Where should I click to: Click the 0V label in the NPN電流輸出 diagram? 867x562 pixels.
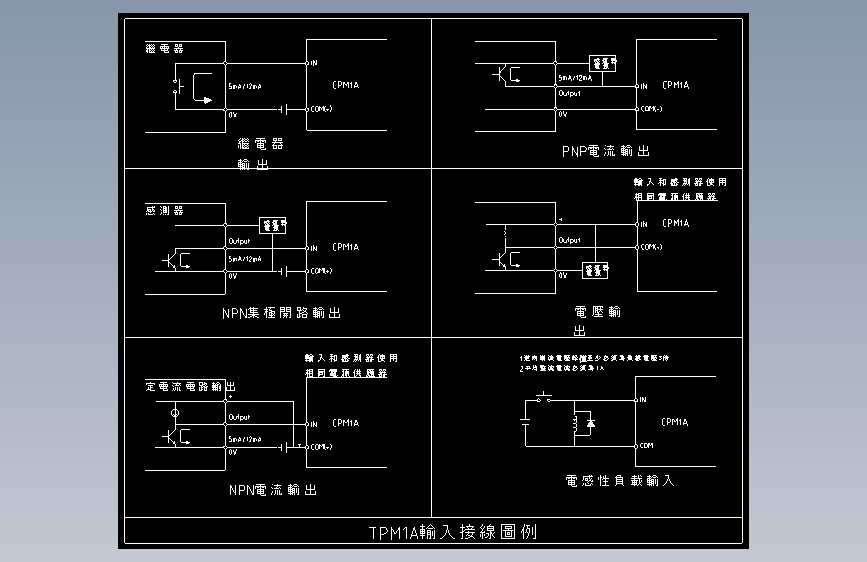(x=233, y=452)
